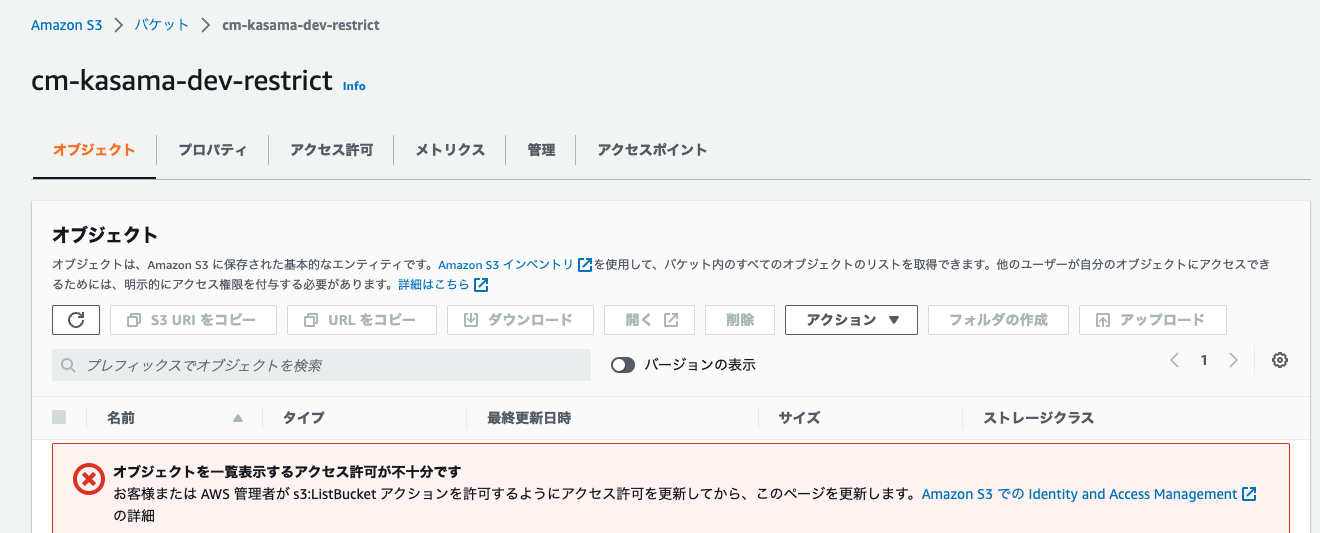This screenshot has height=533, width=1320.
Task: Open the Info link beside bucket name
Action: click(354, 86)
